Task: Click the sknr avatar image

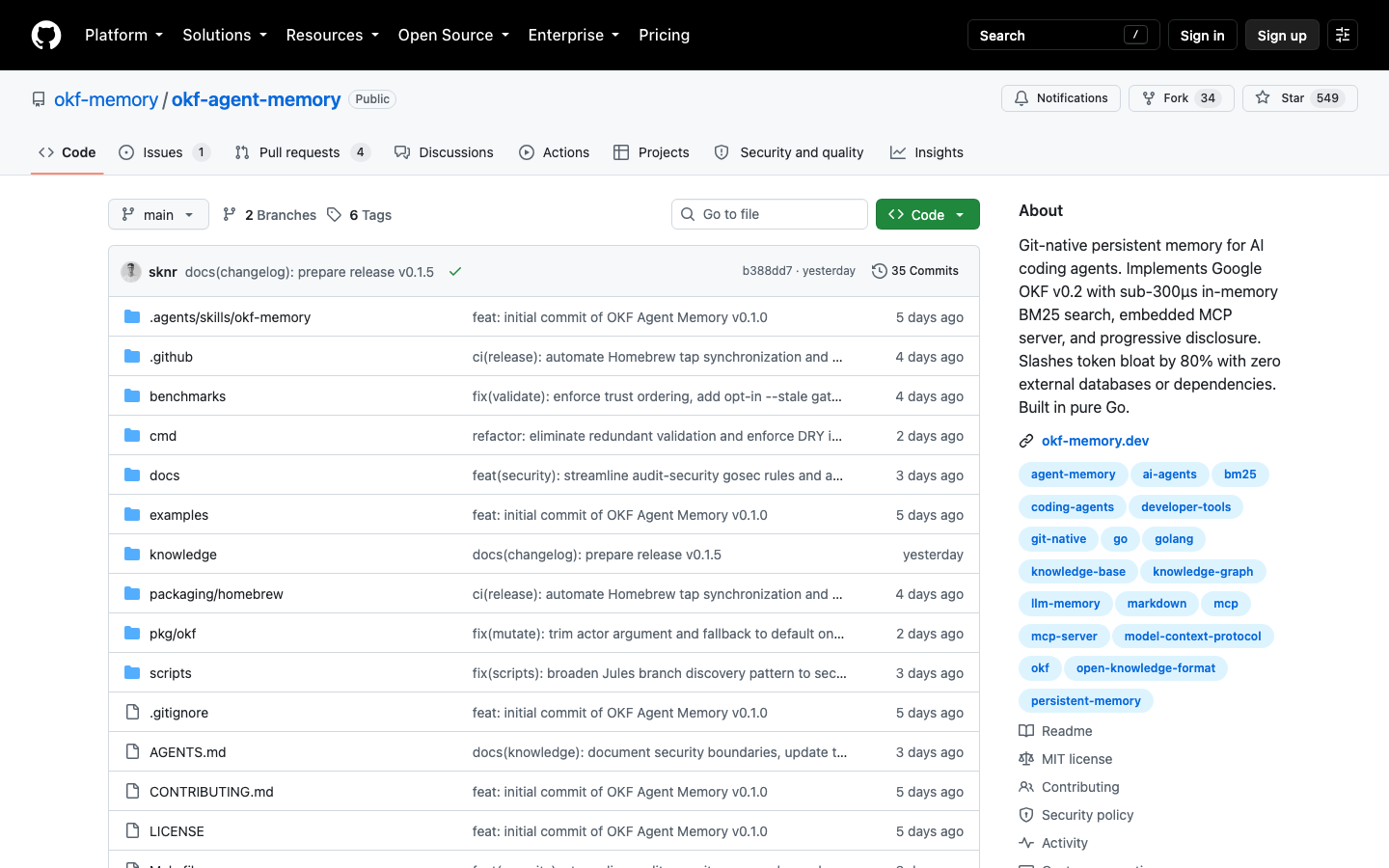Action: pos(131,271)
